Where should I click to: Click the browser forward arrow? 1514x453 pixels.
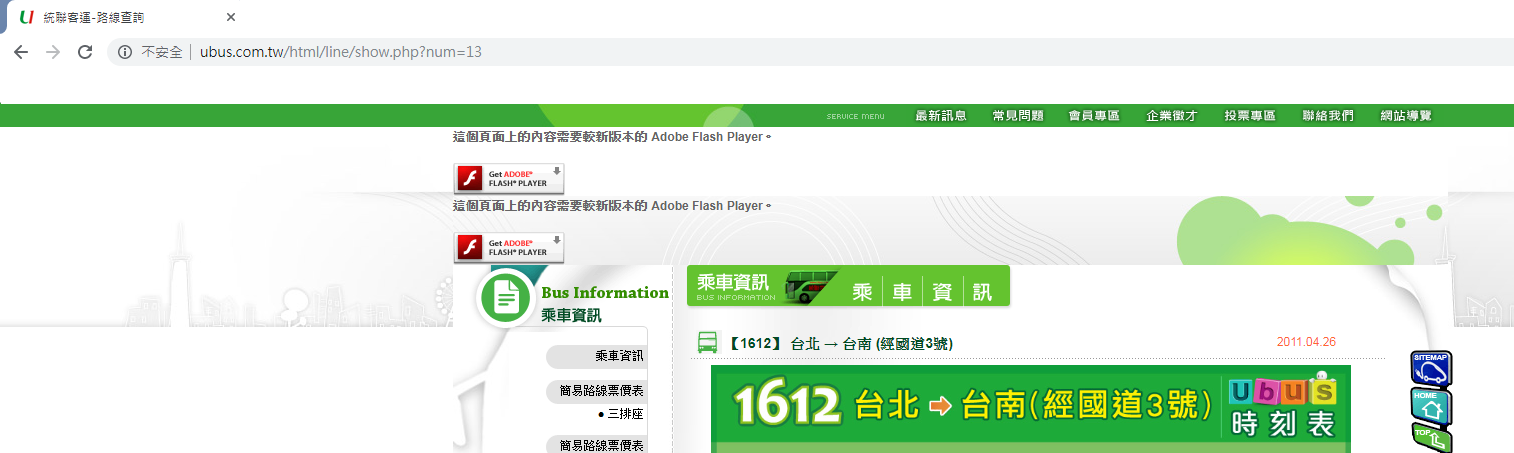(x=53, y=52)
